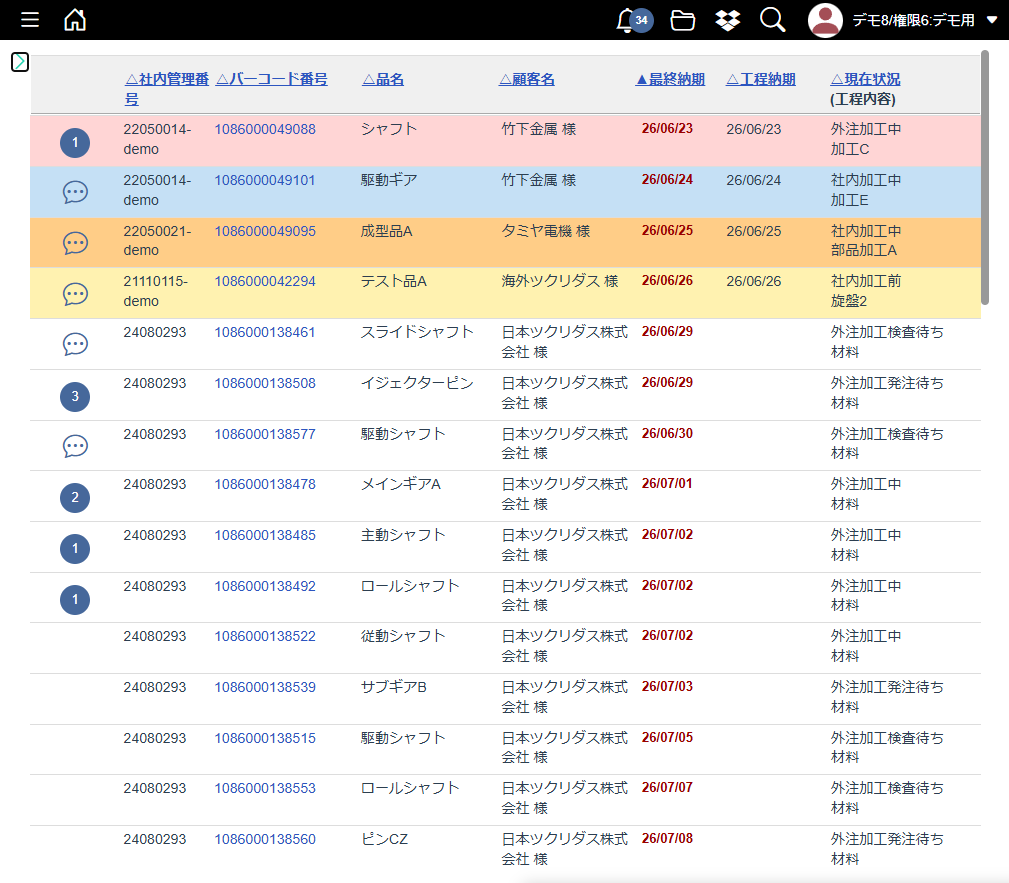Expand the デモ8/権限6:デモ用 user dropdown

pyautogui.click(x=925, y=21)
